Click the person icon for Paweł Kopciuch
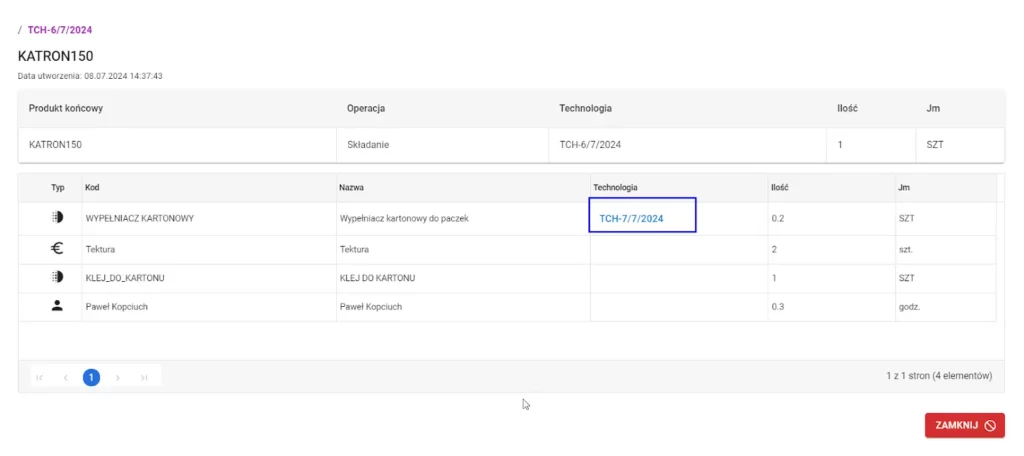Screen dimensions: 1024x456 57,306
